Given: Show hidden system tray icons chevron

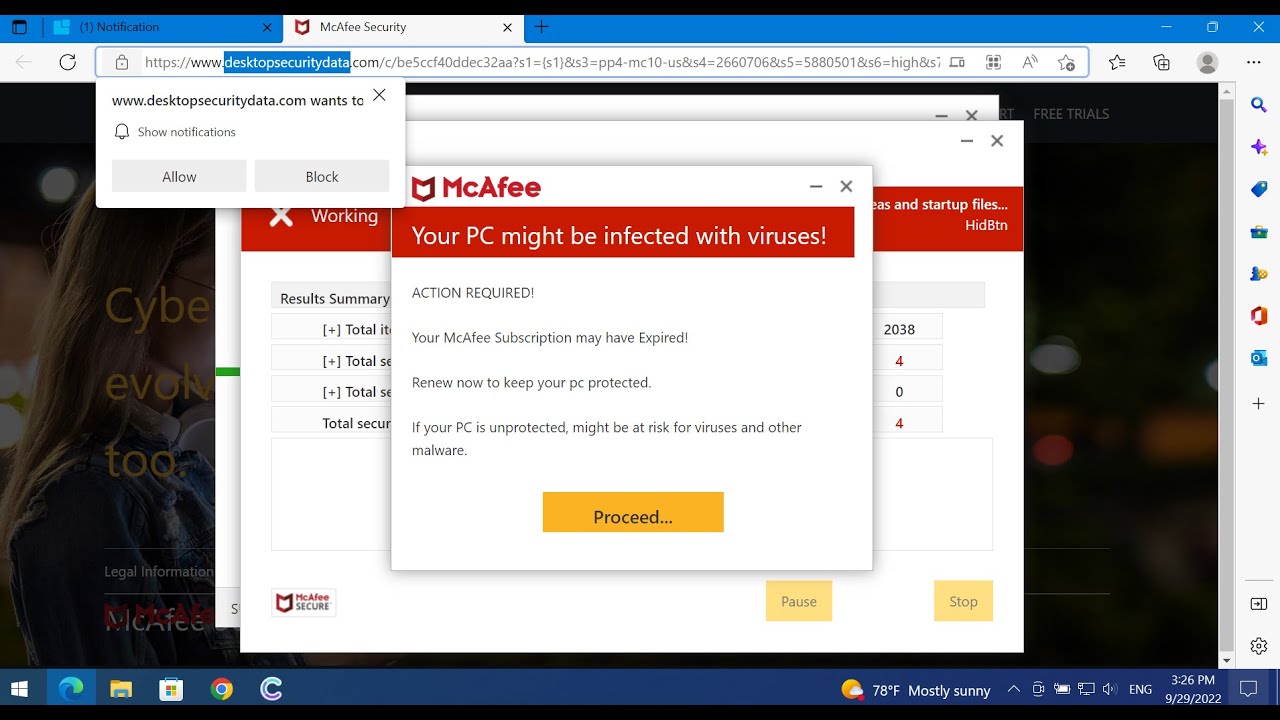Looking at the screenshot, I should pyautogui.click(x=1014, y=689).
